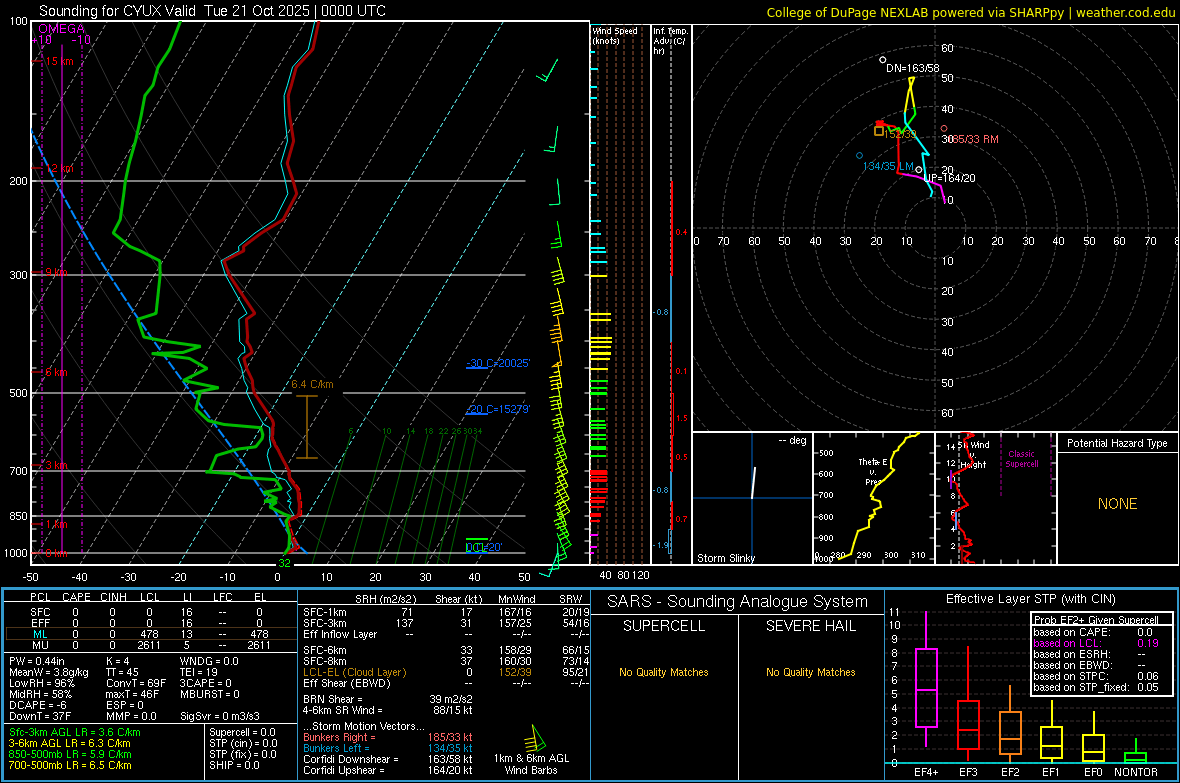The width and height of the screenshot is (1180, 783).
Task: Click the 'WNDG = 0.0' value
Action: (209, 661)
